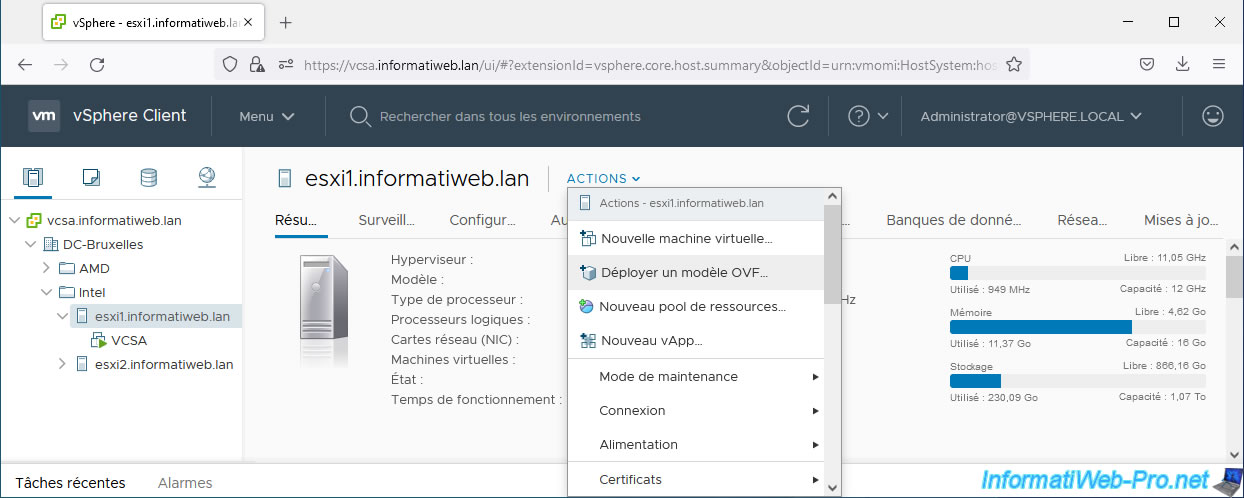Image resolution: width=1244 pixels, height=498 pixels.
Task: Collapse the esxi1.informatiweb.lan host node
Action: point(62,316)
